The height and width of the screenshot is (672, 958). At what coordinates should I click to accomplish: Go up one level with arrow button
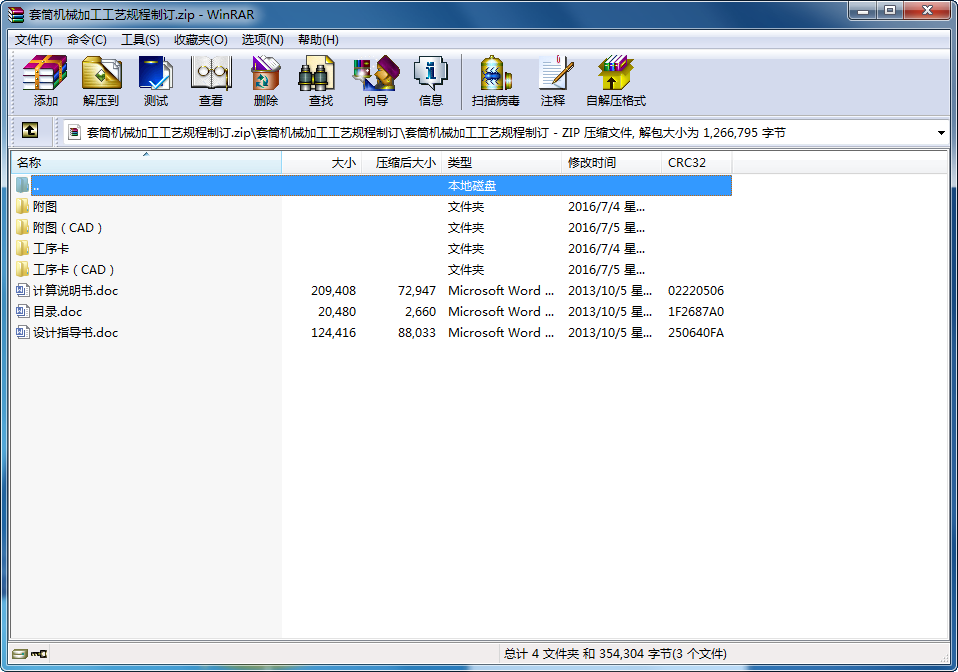[x=30, y=131]
